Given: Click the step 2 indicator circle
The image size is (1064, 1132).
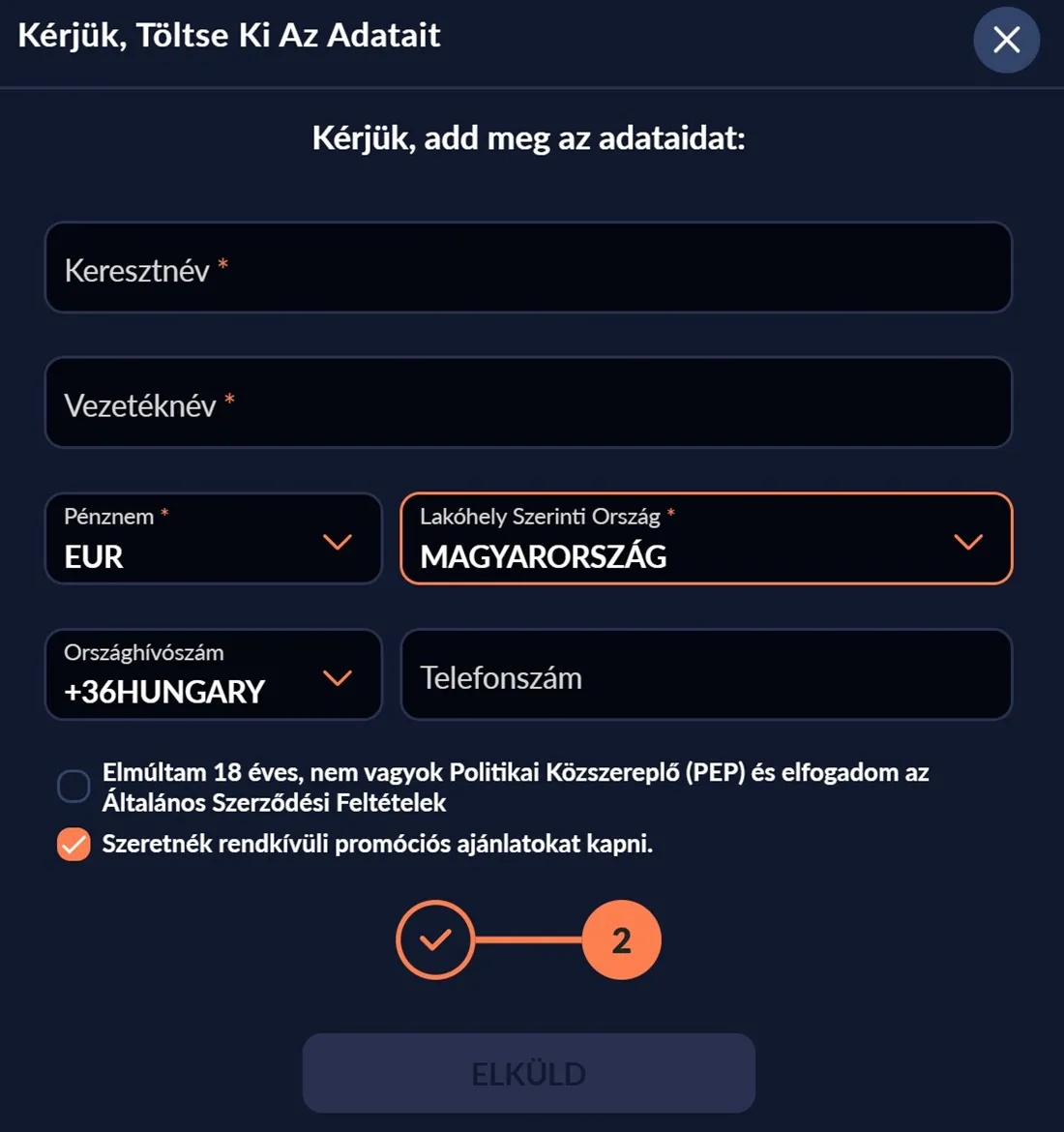Looking at the screenshot, I should [x=621, y=939].
